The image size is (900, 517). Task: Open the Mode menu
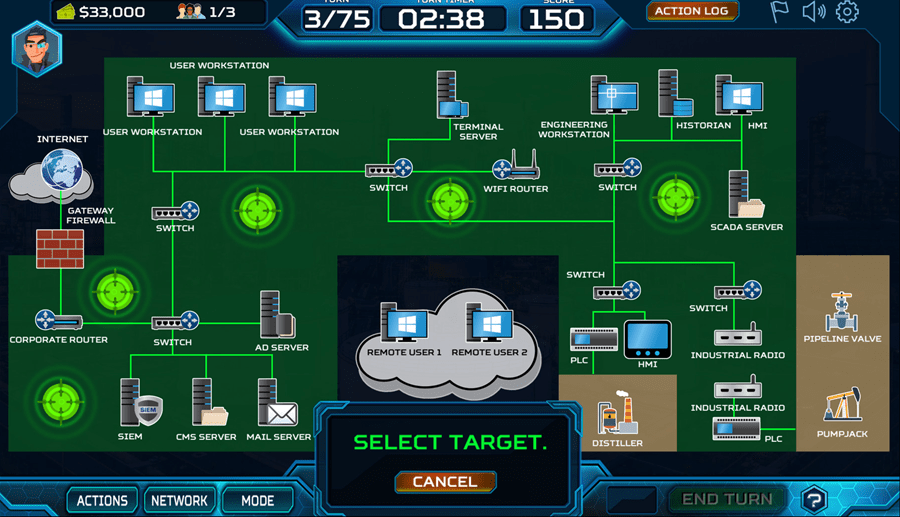tap(257, 500)
